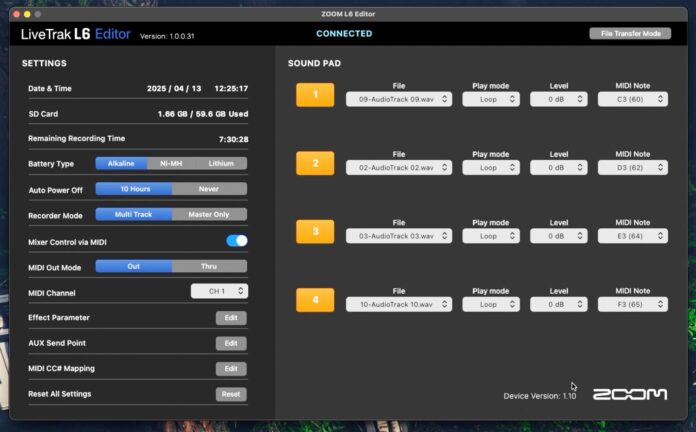The height and width of the screenshot is (432, 696).
Task: Toggle Mixer Control via MIDI switch
Action: point(237,240)
